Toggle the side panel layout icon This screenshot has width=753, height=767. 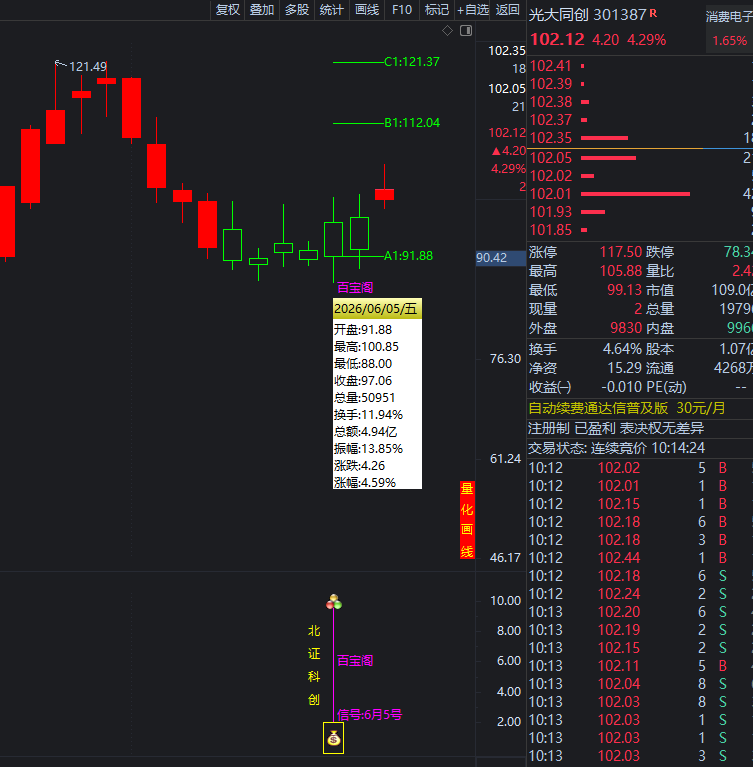point(466,31)
